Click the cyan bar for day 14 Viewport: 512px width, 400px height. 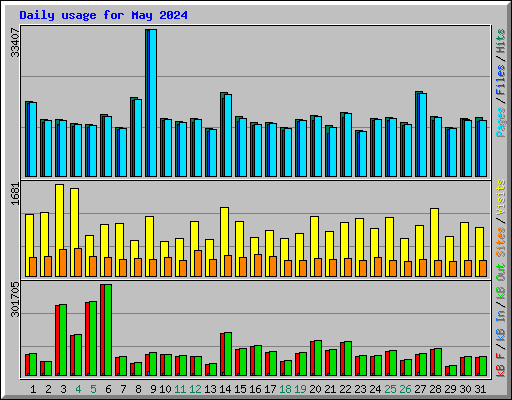click(x=228, y=135)
